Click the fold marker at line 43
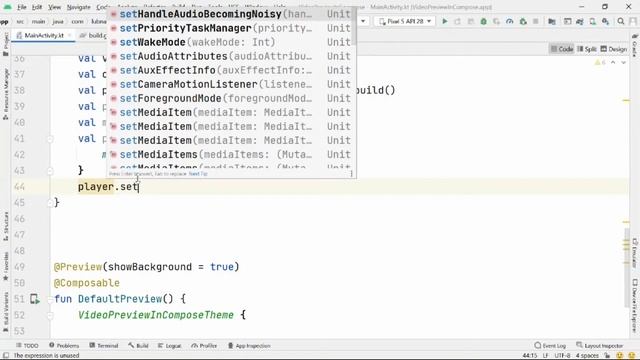Viewport: 640px width, 360px height. point(50,171)
